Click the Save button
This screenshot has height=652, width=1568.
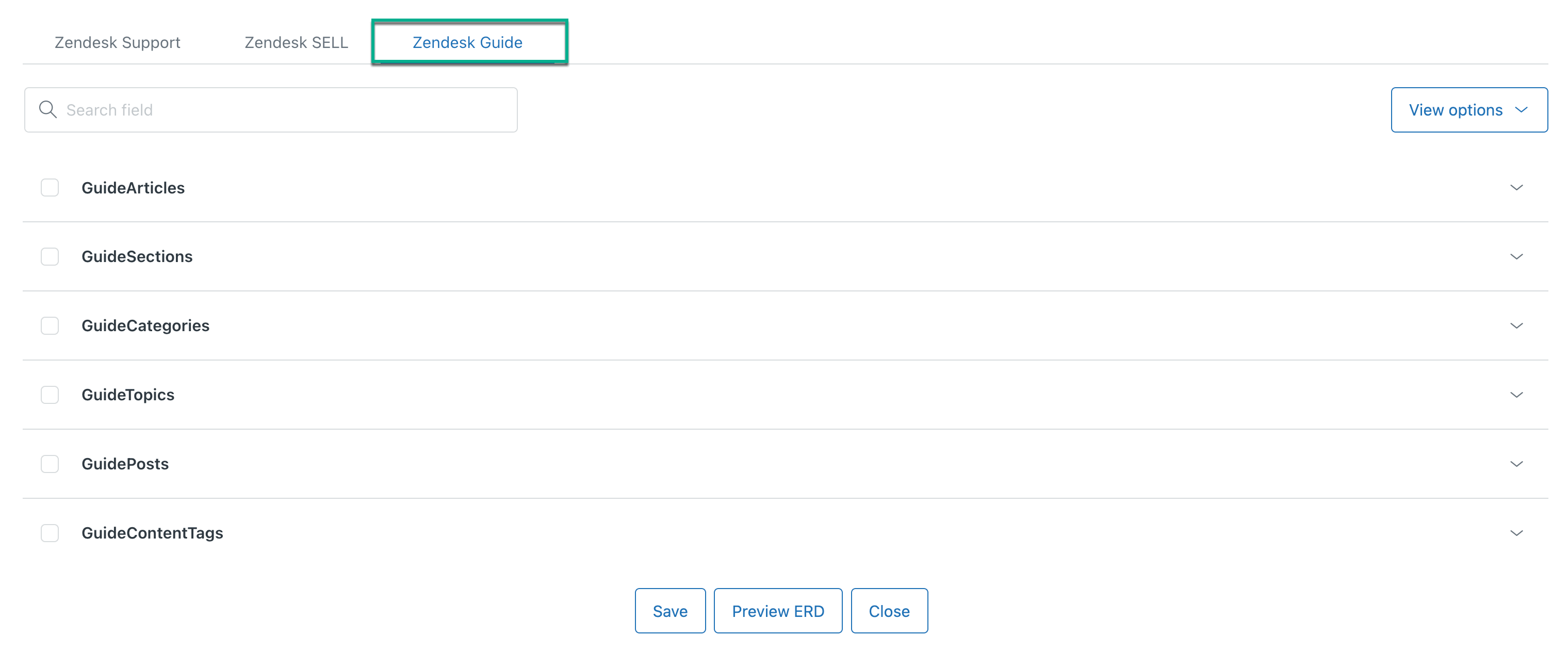(x=669, y=611)
